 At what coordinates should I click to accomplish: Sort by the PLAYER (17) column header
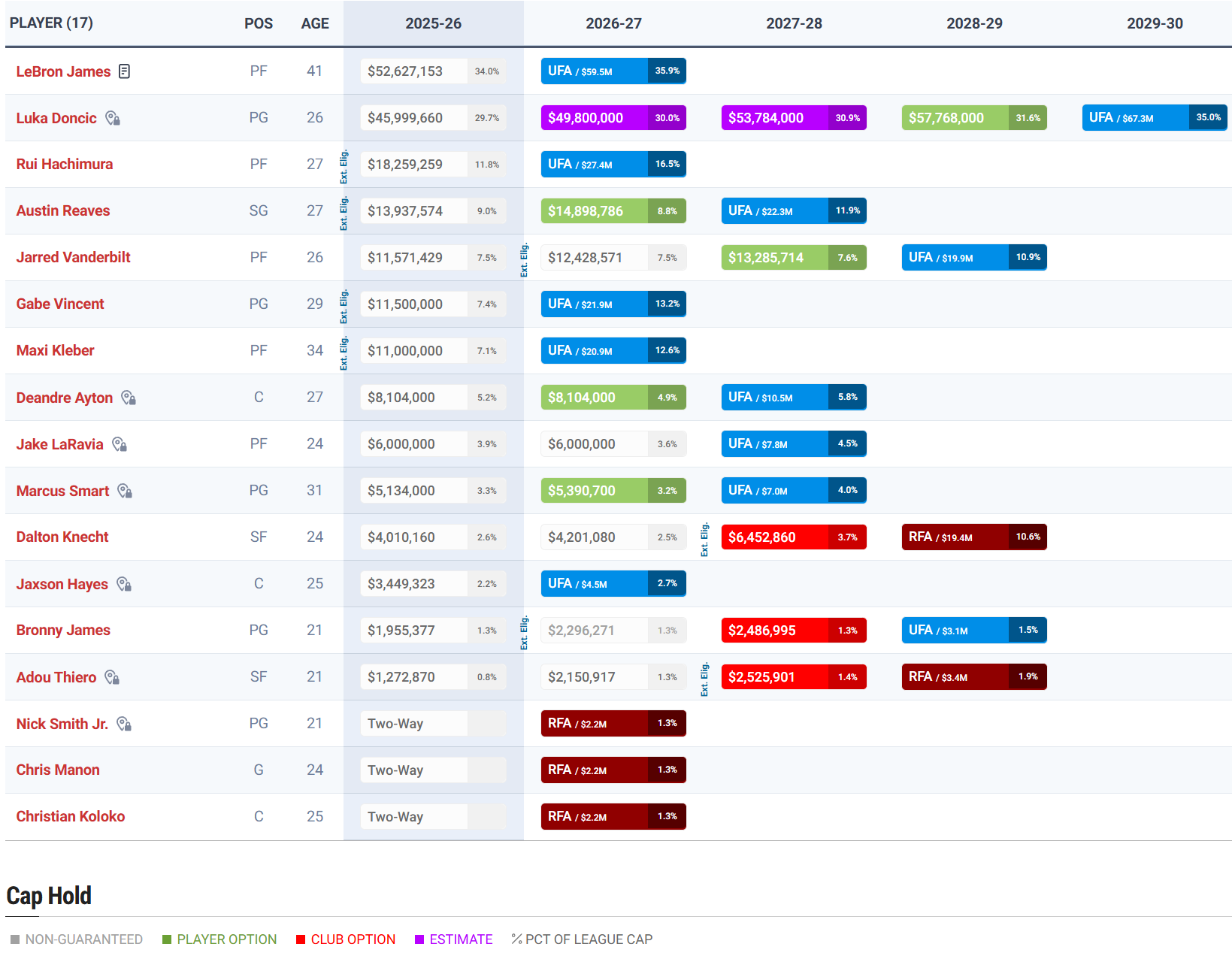click(x=51, y=23)
